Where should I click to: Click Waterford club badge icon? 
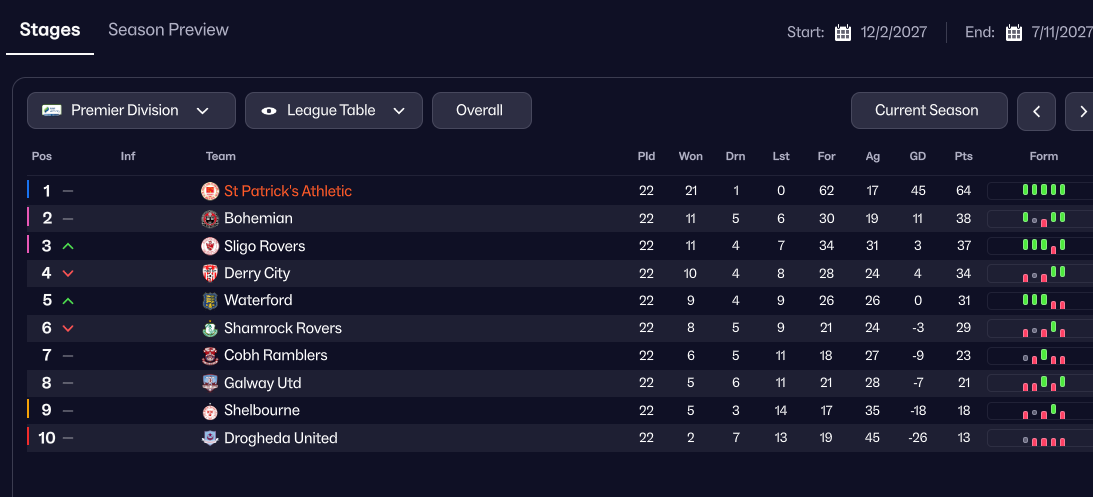tap(210, 300)
